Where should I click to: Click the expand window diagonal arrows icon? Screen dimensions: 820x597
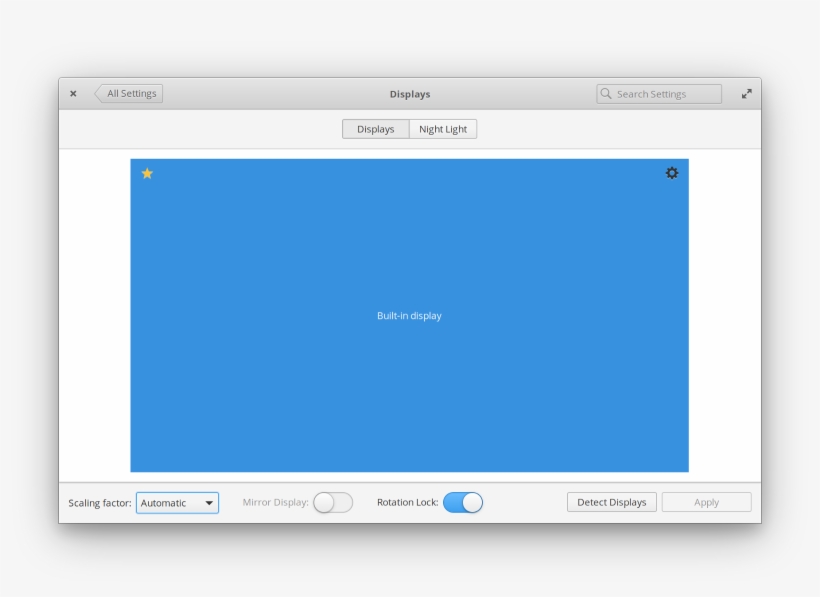tap(746, 93)
